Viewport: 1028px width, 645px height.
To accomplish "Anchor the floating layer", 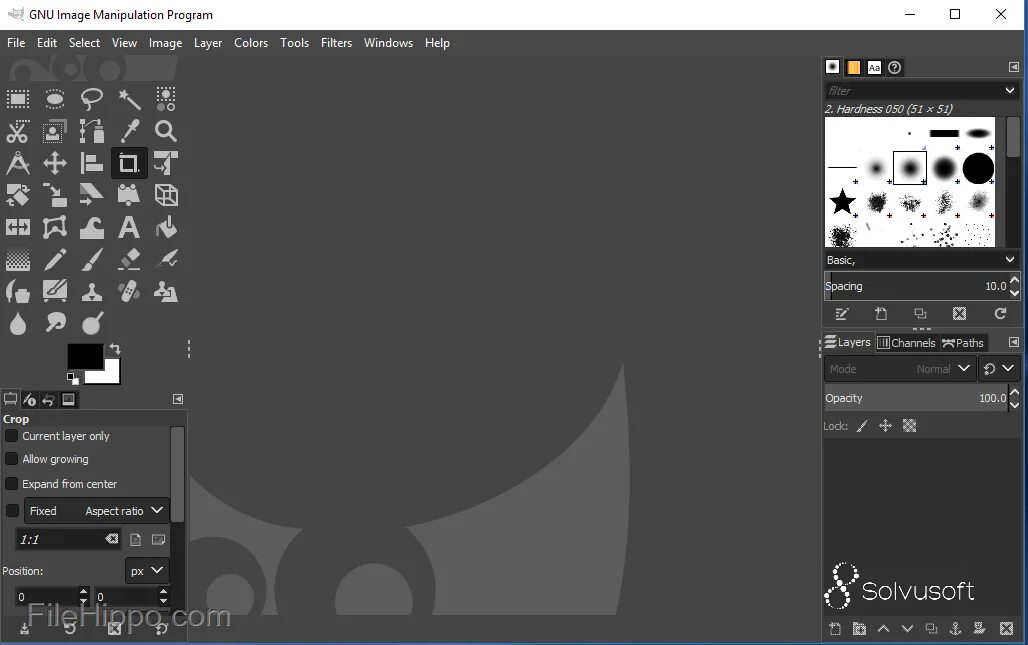I will [955, 629].
